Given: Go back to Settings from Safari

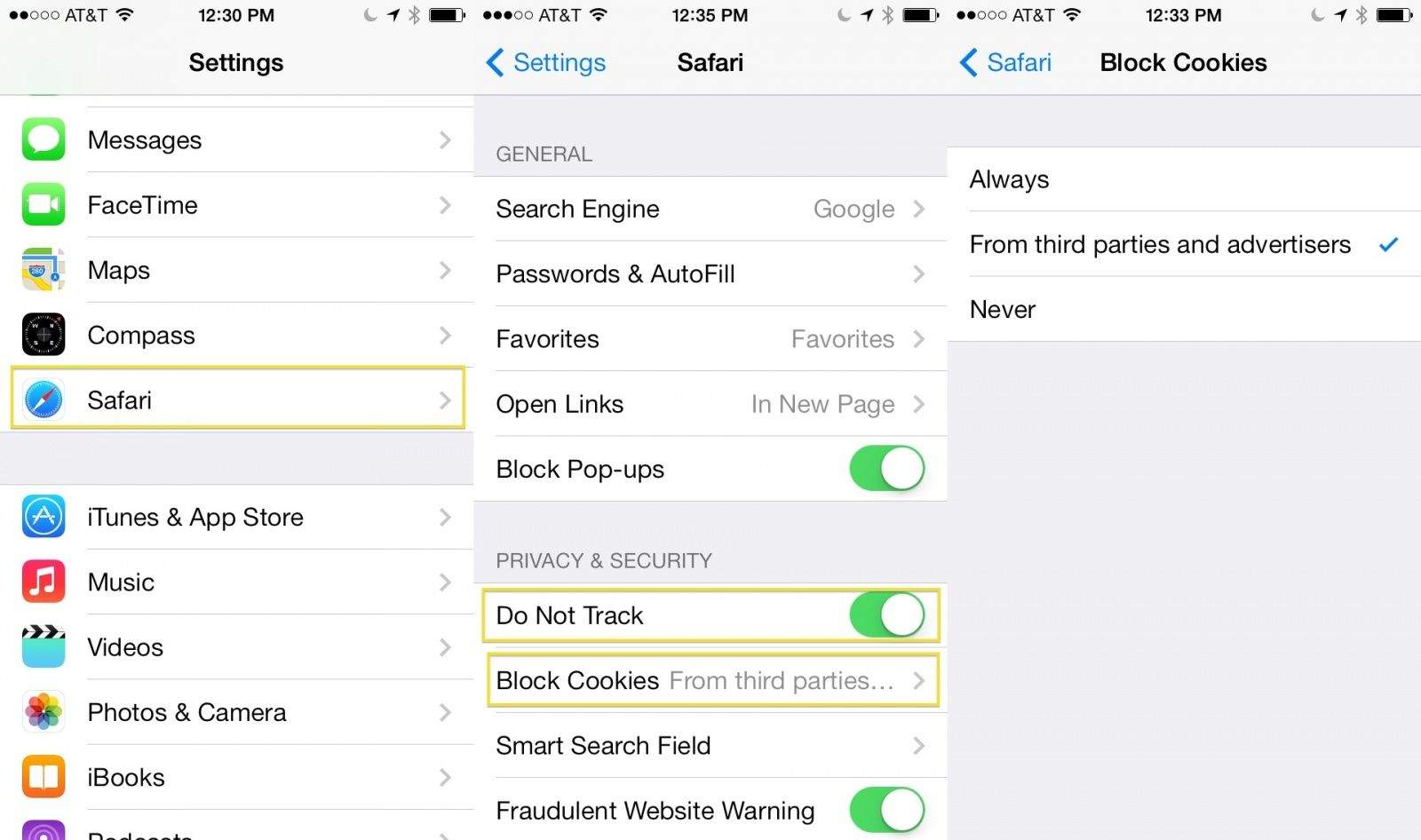Looking at the screenshot, I should (x=545, y=62).
